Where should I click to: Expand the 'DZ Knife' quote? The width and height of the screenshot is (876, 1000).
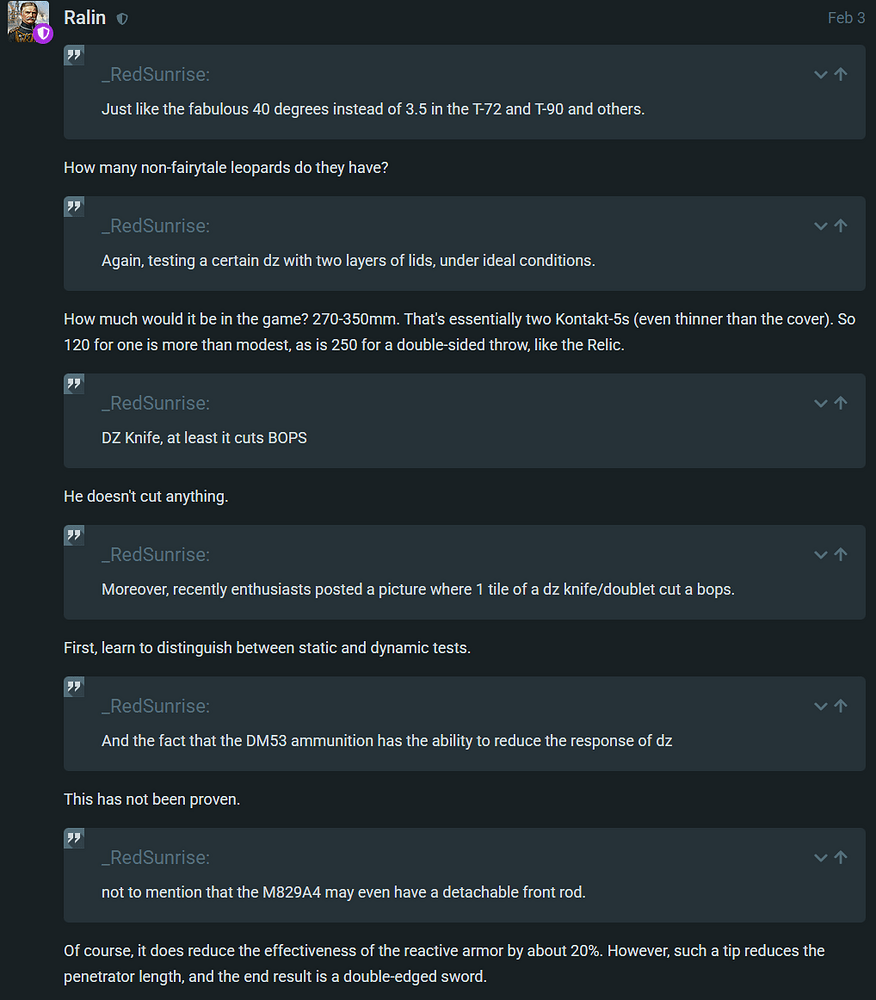[821, 404]
